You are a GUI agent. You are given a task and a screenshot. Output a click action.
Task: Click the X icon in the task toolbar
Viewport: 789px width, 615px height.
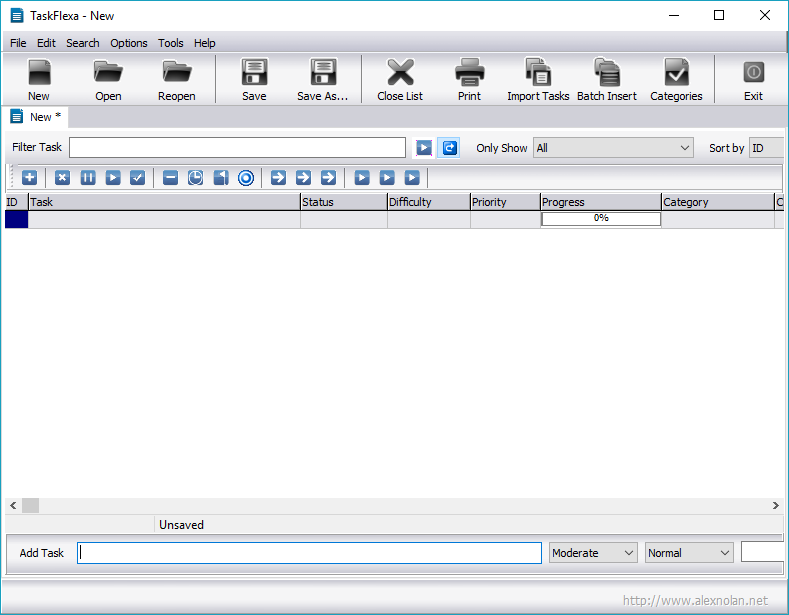(62, 178)
